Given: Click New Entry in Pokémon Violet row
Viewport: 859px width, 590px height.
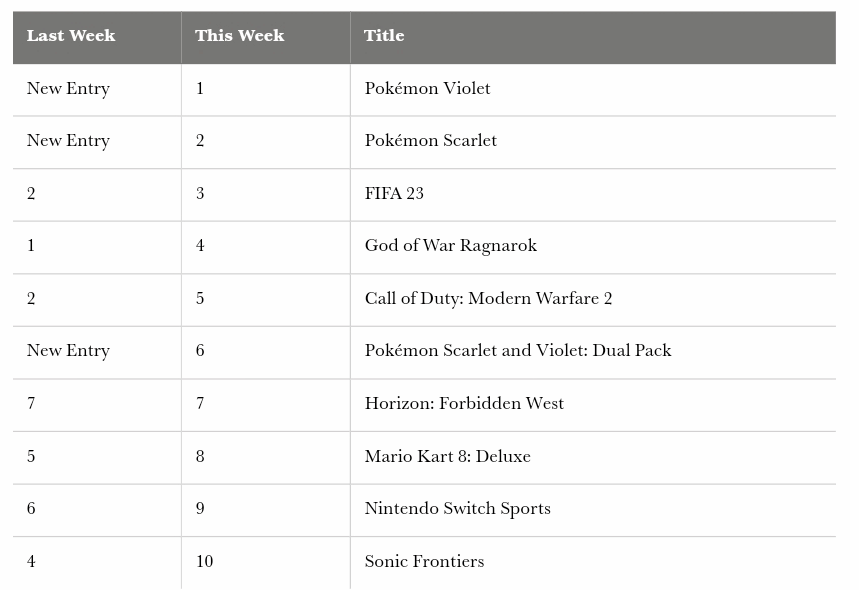Looking at the screenshot, I should [x=68, y=89].
